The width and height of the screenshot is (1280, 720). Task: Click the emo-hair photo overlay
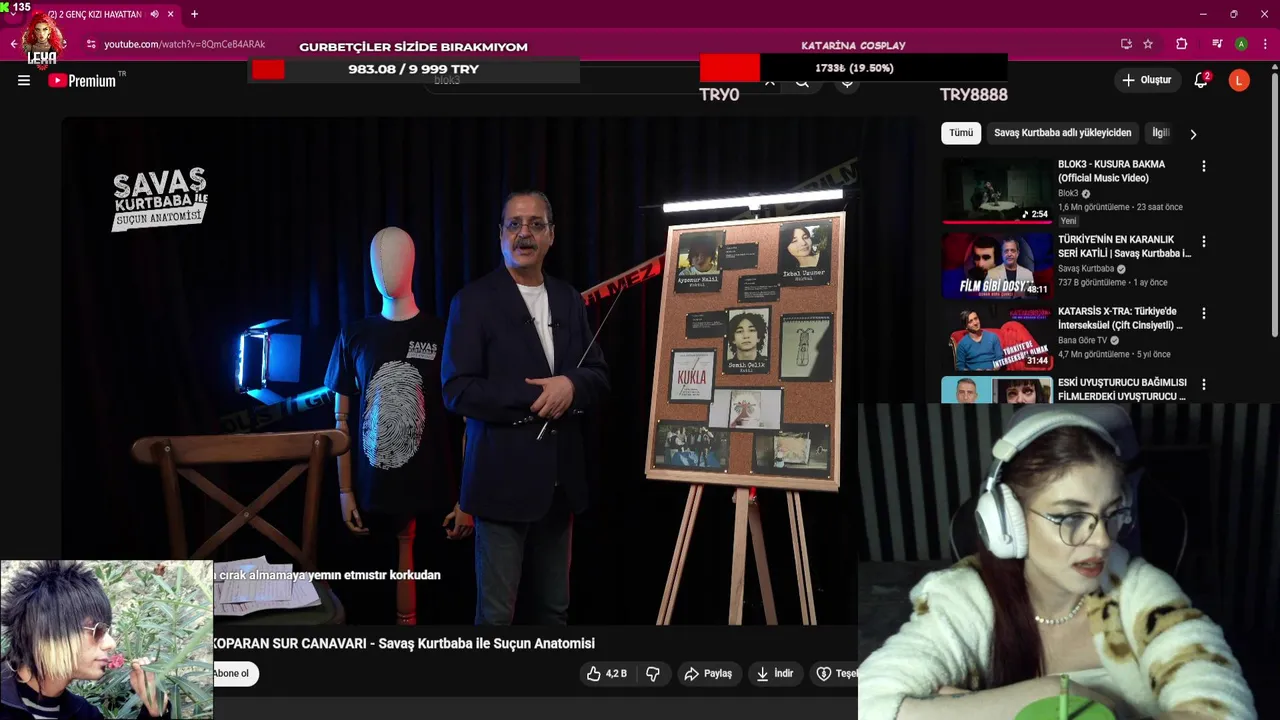tap(107, 639)
